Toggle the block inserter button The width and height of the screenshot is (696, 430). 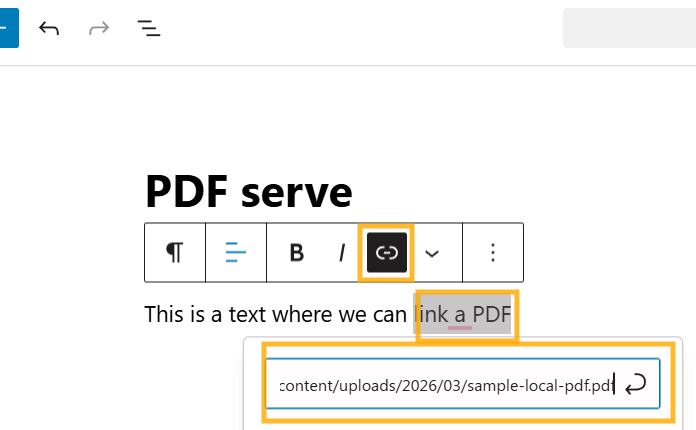7,28
